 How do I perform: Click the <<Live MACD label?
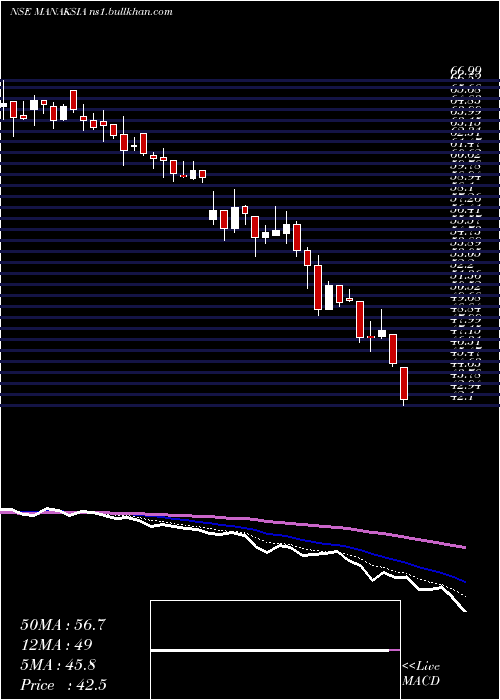[421, 674]
